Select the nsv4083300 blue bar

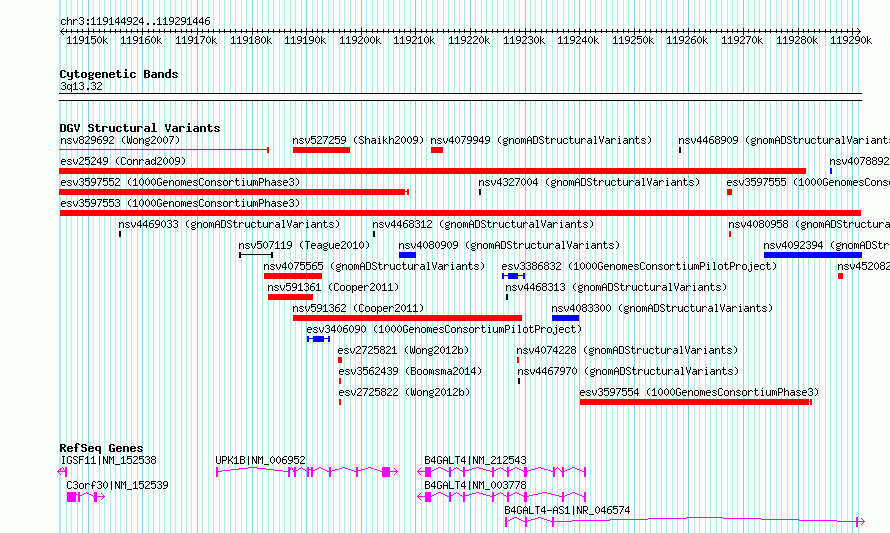coord(565,318)
